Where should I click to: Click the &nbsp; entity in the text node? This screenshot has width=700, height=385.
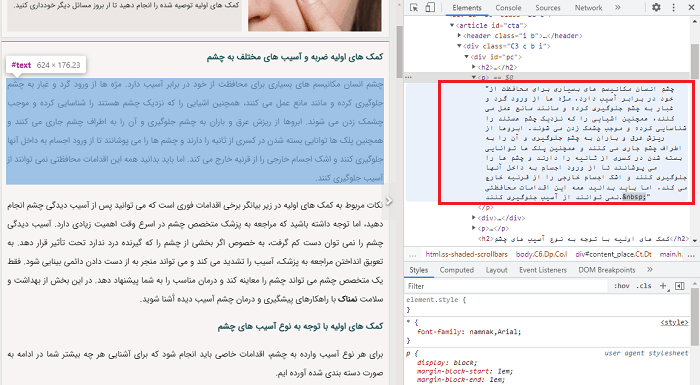tap(634, 197)
